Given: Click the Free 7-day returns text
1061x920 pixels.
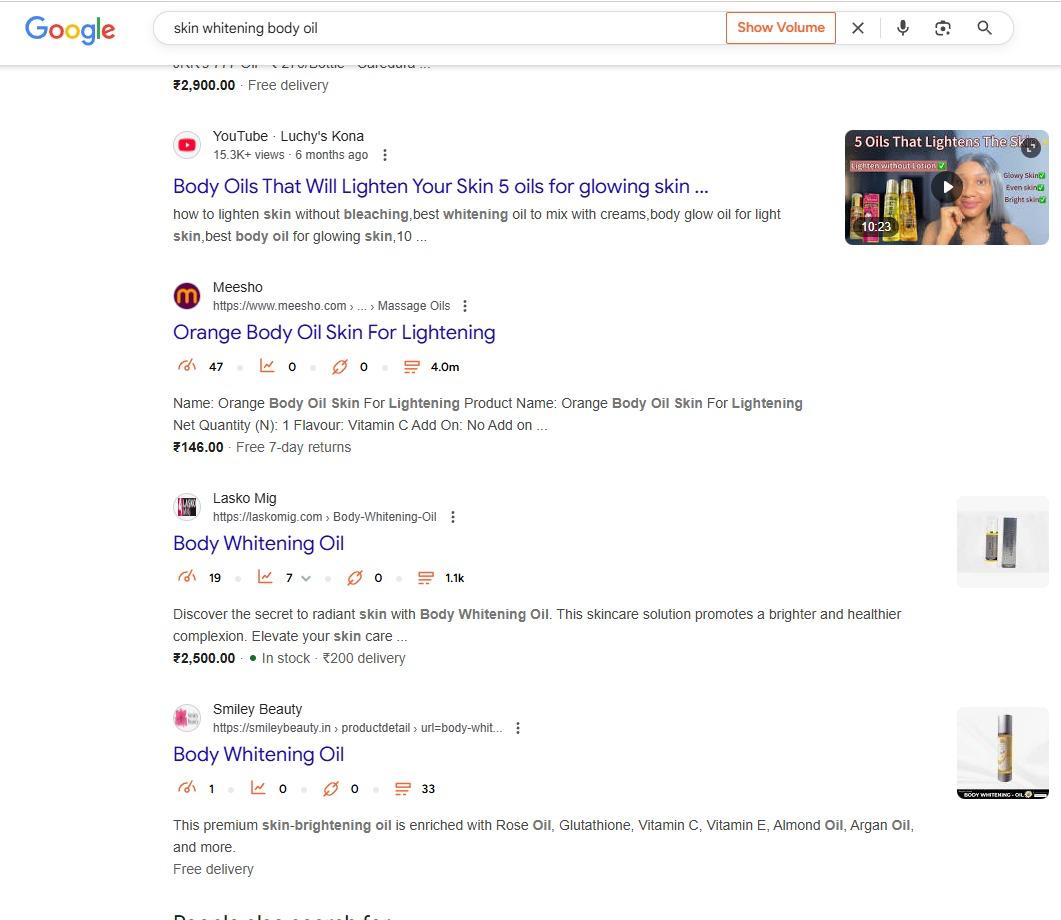Looking at the screenshot, I should pos(294,447).
